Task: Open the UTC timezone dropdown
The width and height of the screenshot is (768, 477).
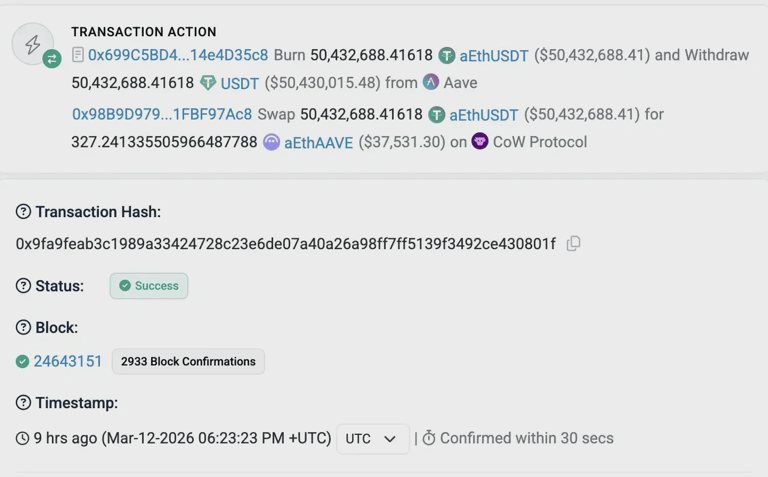Action: pos(372,439)
